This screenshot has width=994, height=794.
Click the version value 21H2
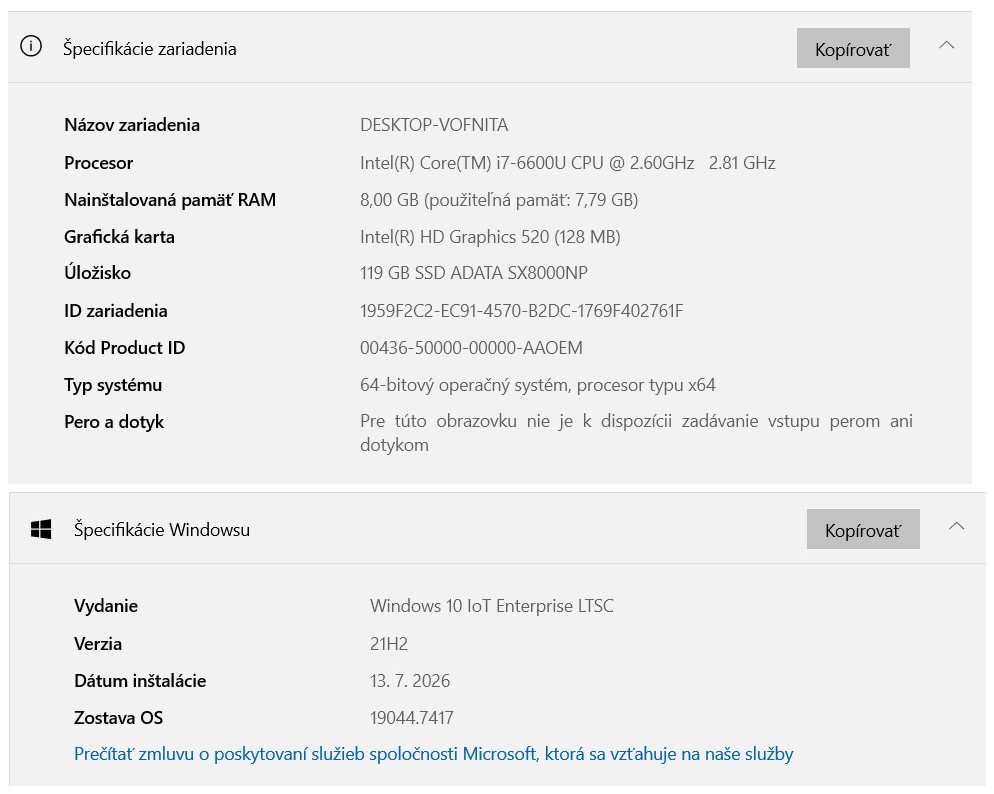pyautogui.click(x=389, y=644)
